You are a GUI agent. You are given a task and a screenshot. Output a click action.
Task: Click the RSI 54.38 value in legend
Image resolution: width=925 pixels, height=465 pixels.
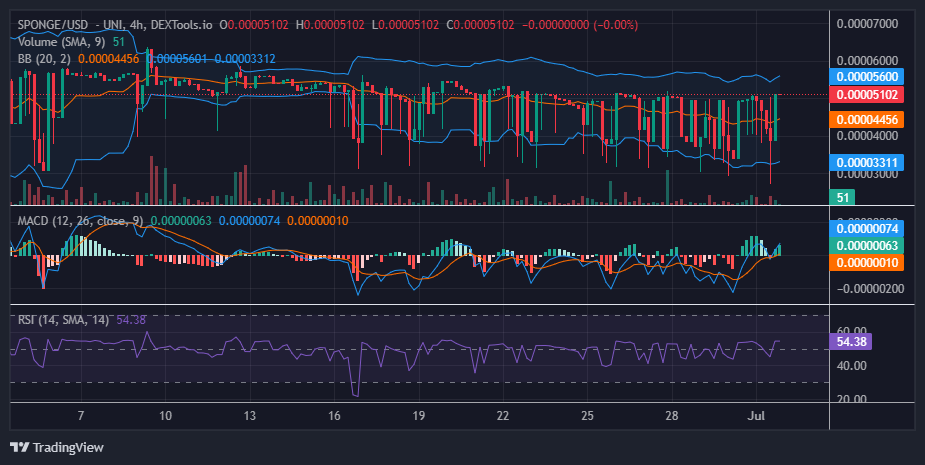(131, 320)
